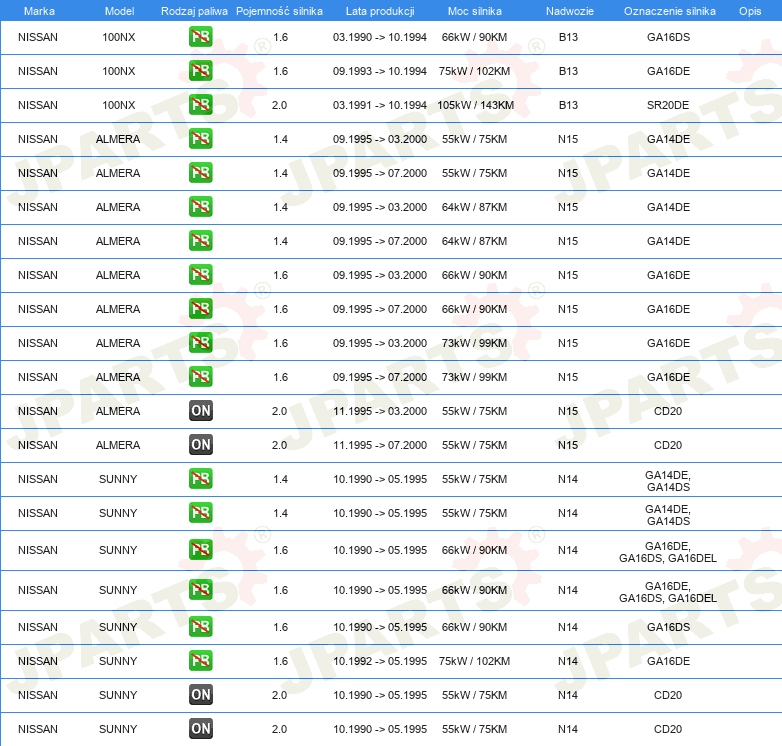Select NISSAN in the SR20DE row
This screenshot has width=782, height=746.
point(38,105)
